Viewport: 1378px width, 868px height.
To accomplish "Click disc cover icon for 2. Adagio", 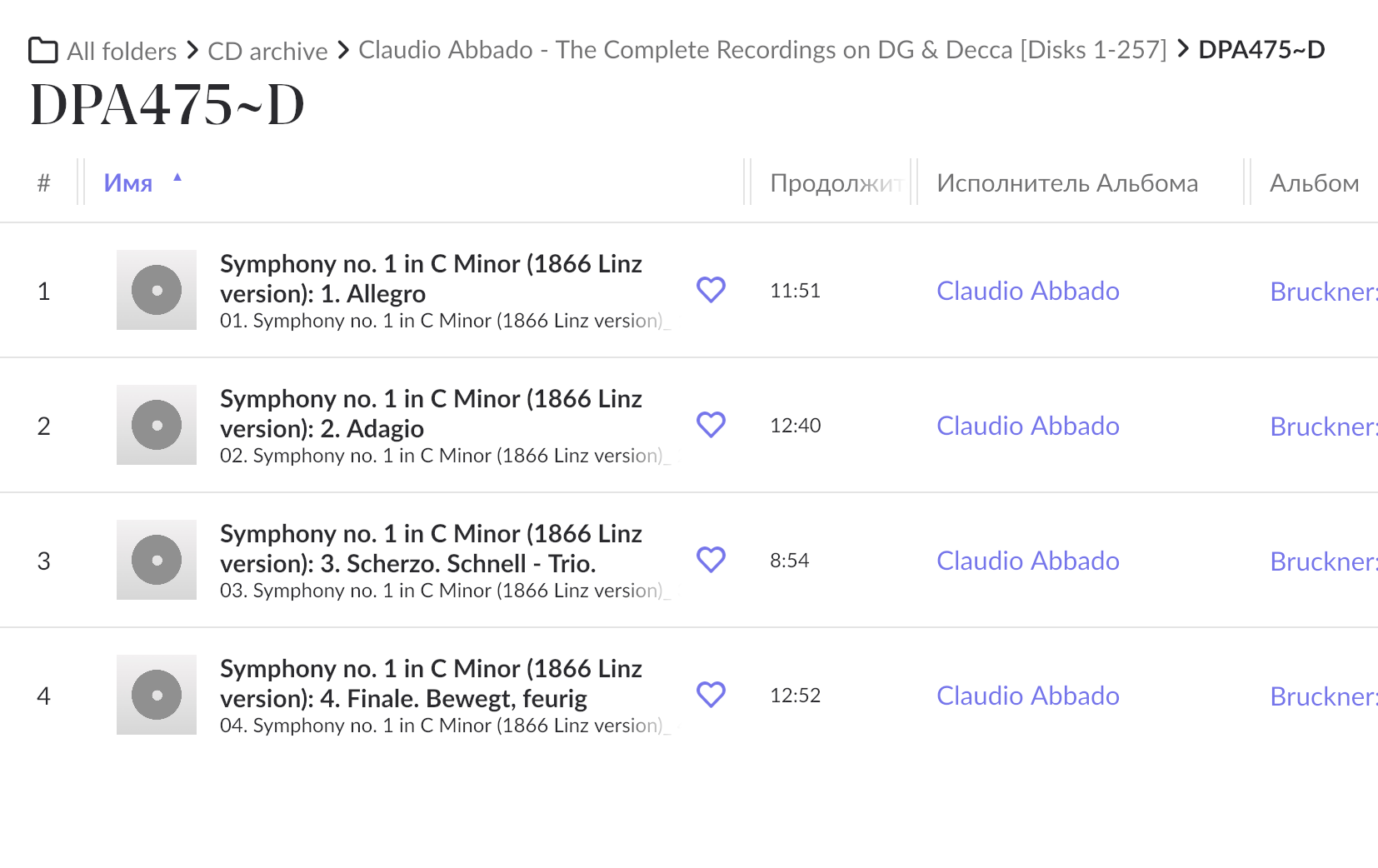I will coord(157,425).
